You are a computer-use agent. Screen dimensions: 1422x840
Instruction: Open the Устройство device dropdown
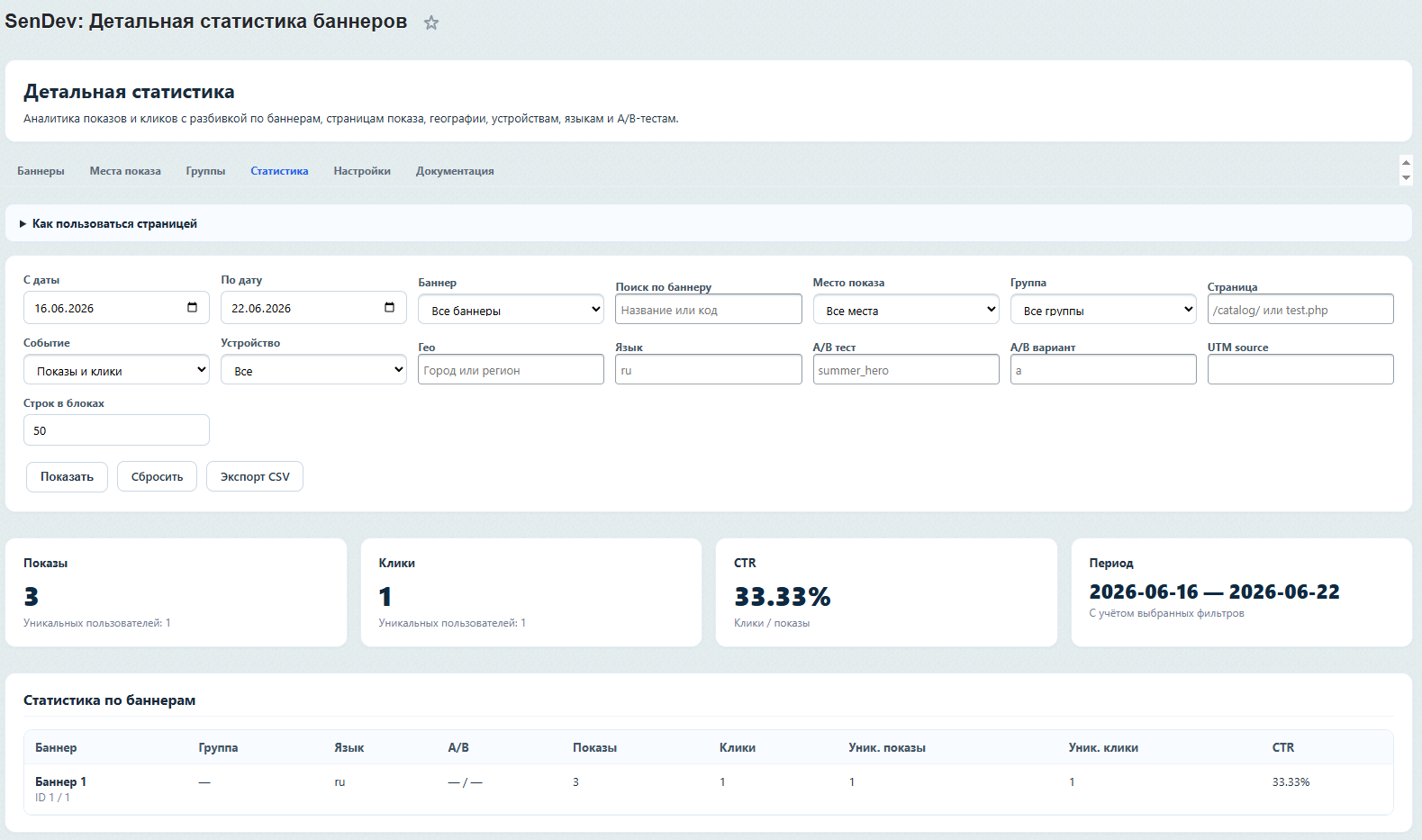313,370
